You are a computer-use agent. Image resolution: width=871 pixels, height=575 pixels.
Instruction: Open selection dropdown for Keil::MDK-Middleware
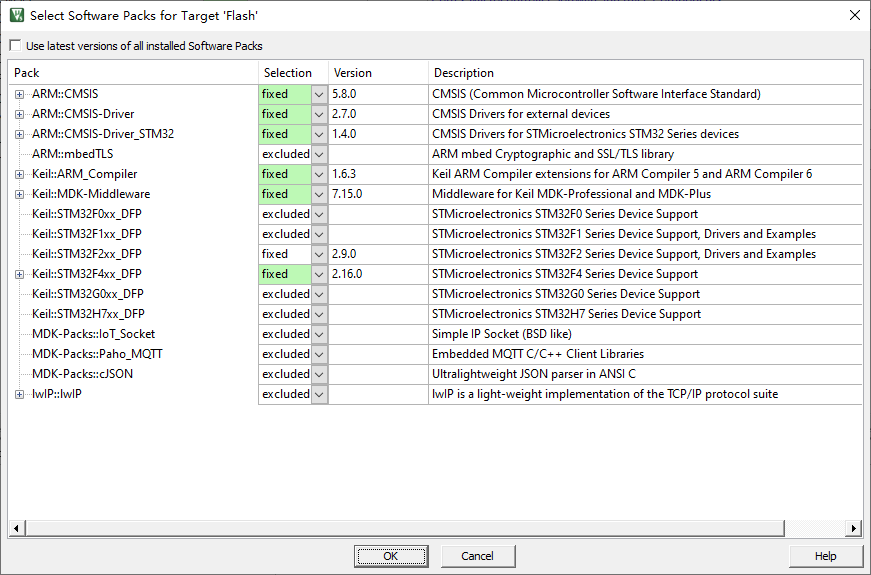[319, 194]
